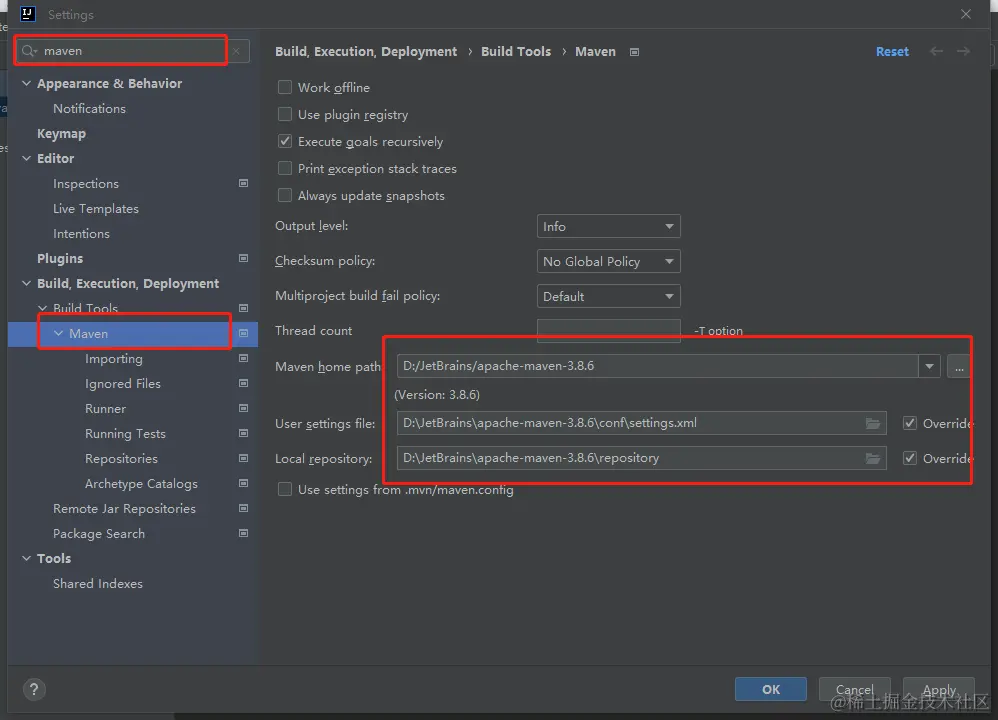Click Apply button
998x720 pixels.
point(939,689)
